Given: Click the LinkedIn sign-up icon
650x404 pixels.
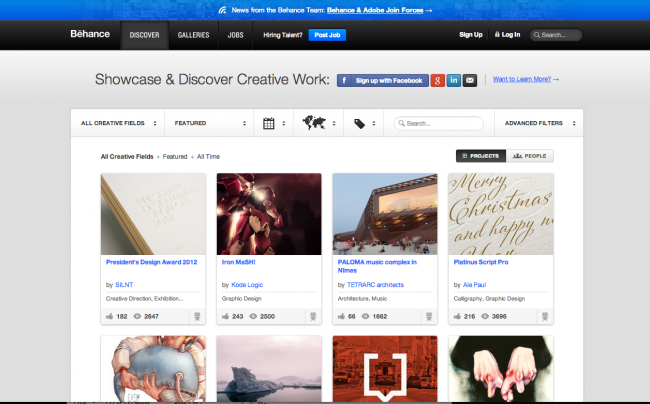Looking at the screenshot, I should pos(454,80).
